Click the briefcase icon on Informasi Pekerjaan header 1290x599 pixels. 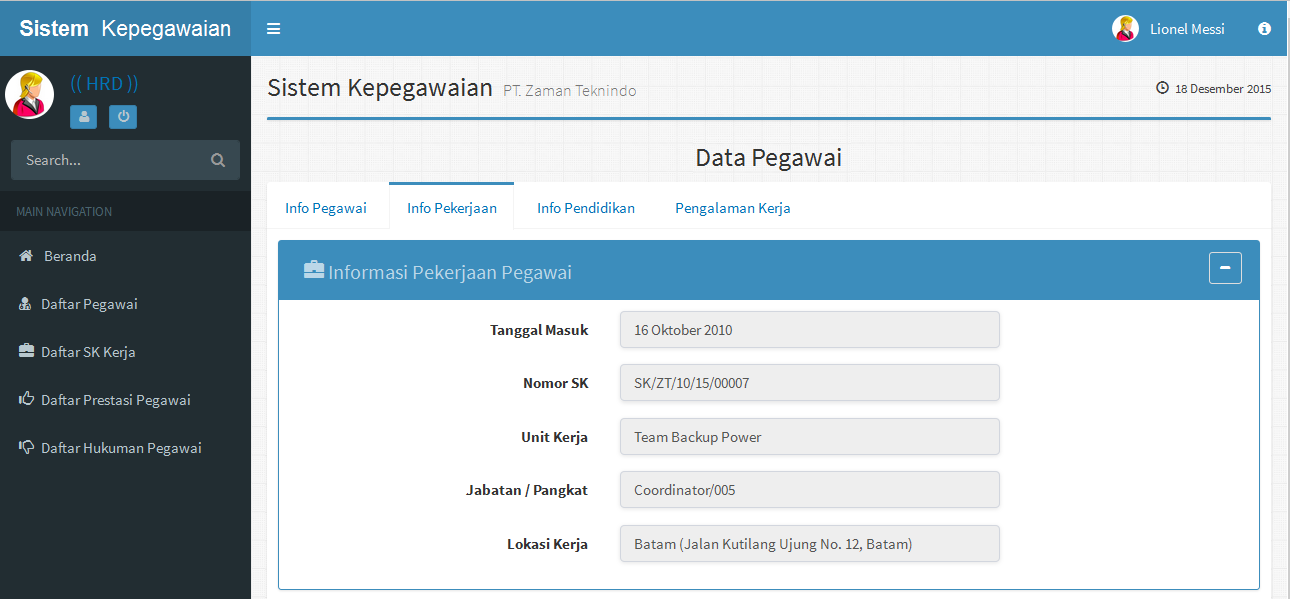(x=314, y=270)
